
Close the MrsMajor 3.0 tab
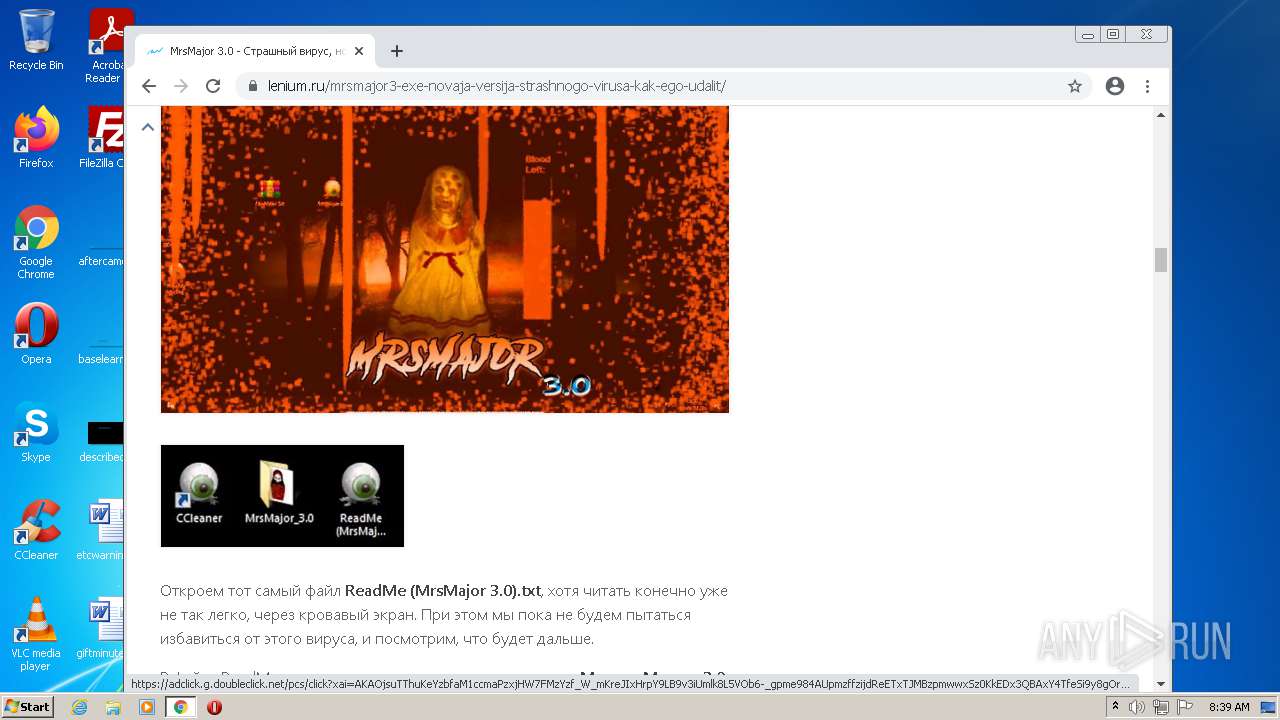(359, 51)
